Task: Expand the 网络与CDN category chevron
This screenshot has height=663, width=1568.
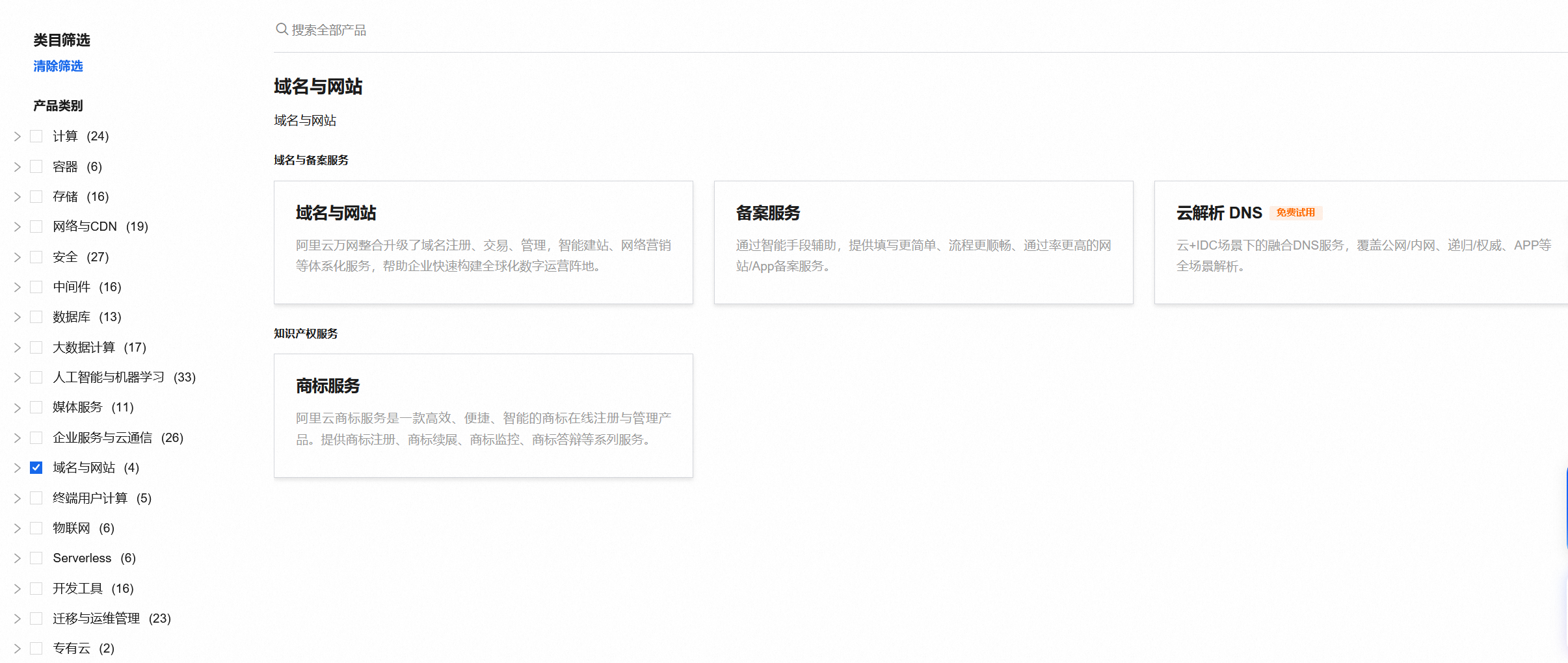Action: coord(18,226)
